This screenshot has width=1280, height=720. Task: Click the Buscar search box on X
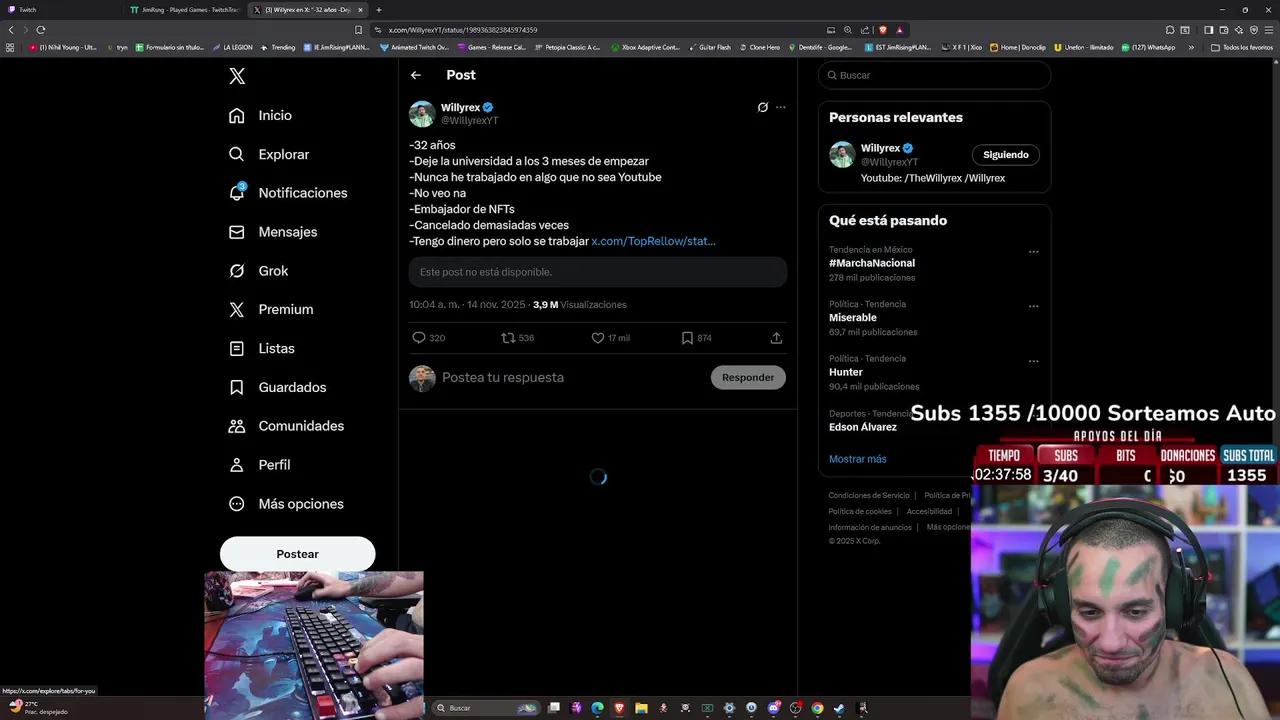(934, 75)
